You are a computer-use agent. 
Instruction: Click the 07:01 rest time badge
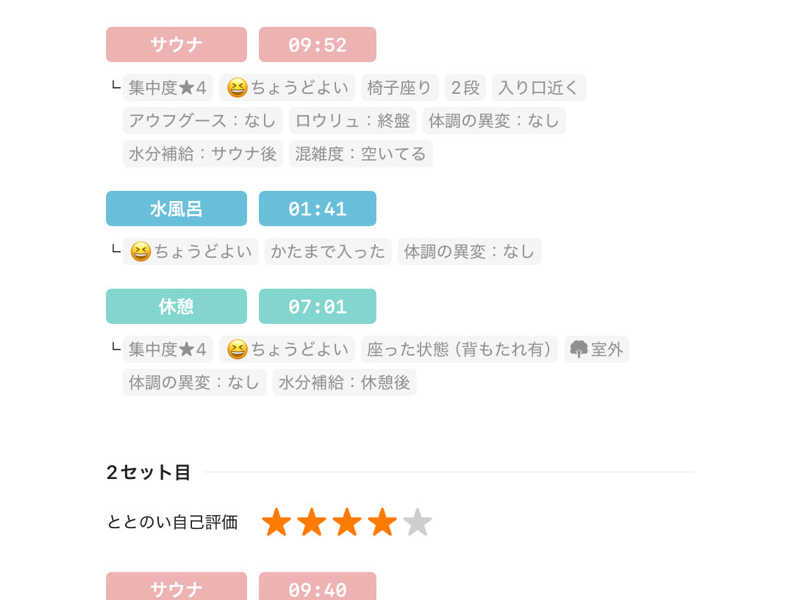[317, 307]
